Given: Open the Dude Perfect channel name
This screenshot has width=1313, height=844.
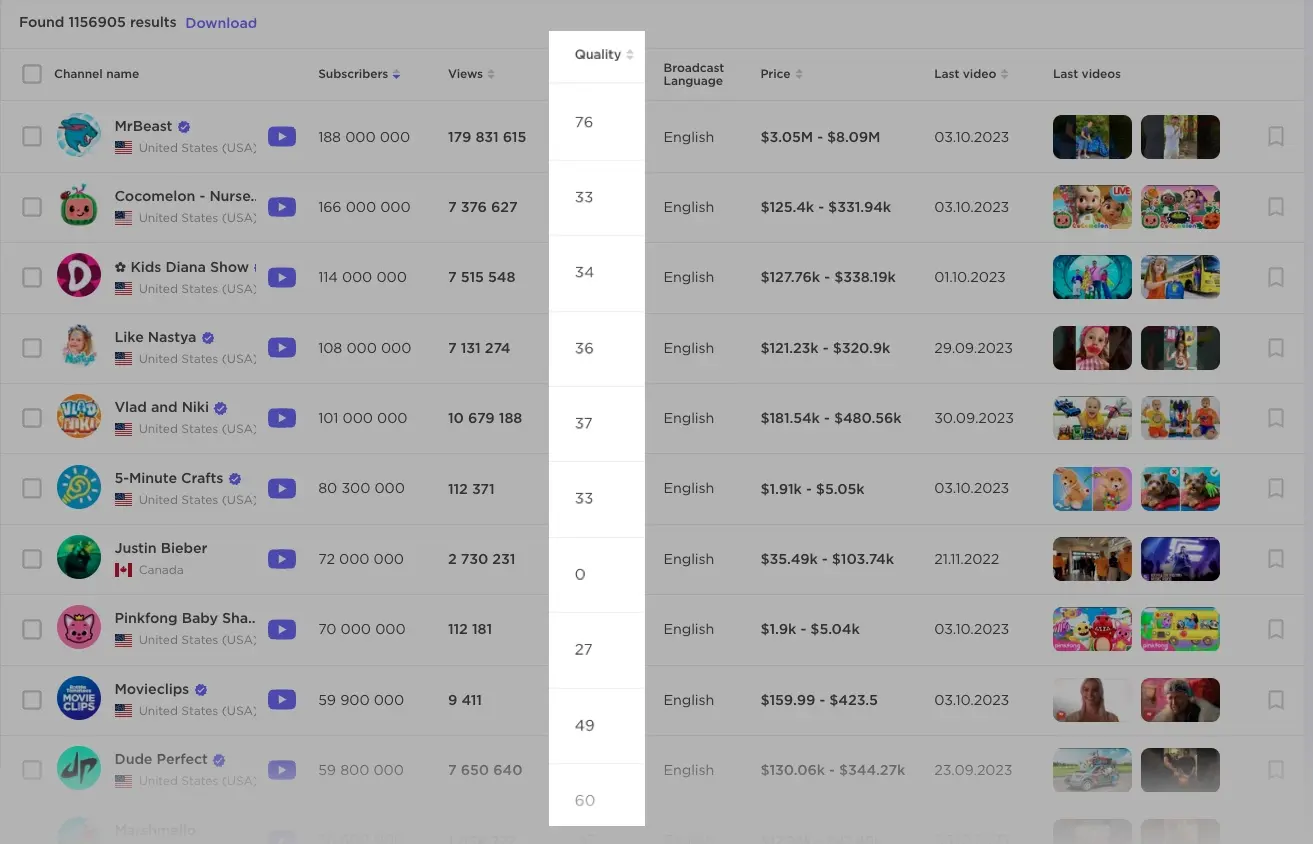Looking at the screenshot, I should (x=161, y=759).
